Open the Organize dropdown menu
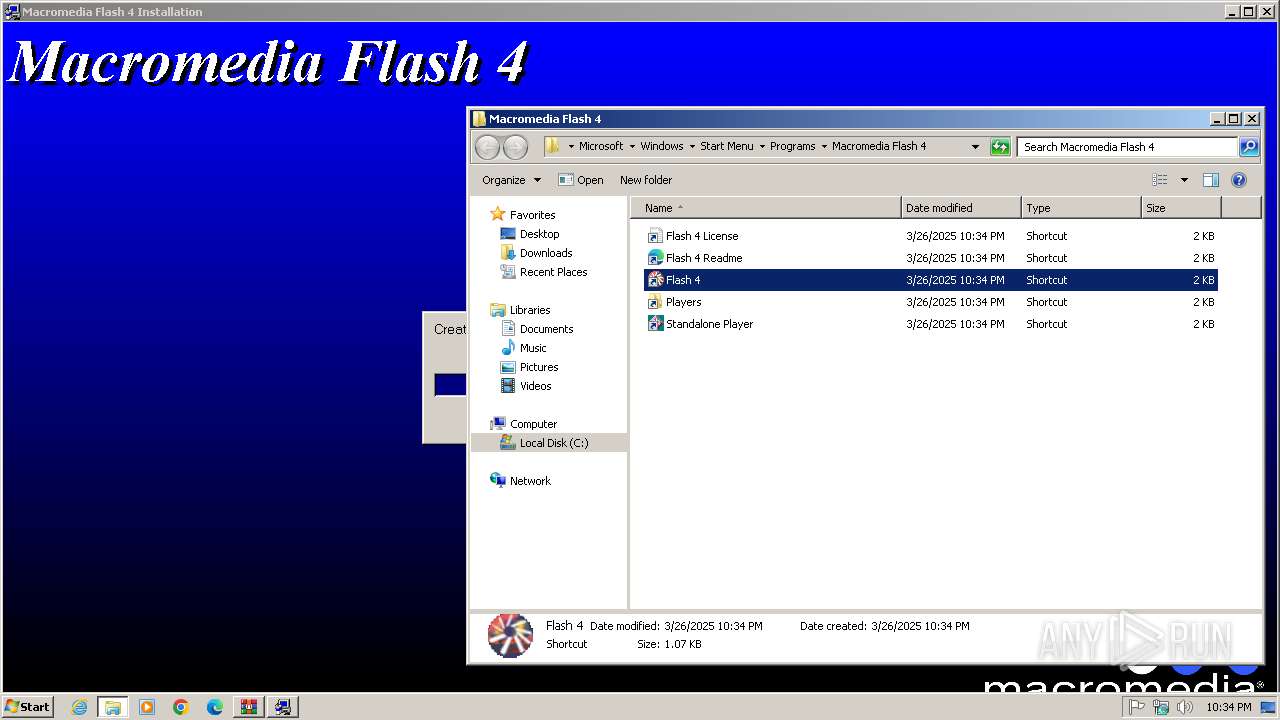This screenshot has width=1280, height=720. 511,180
